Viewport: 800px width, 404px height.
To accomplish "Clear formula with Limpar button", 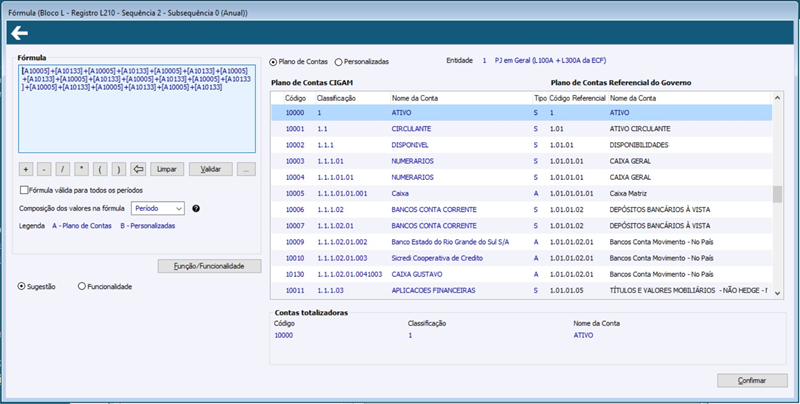I will click(x=167, y=169).
